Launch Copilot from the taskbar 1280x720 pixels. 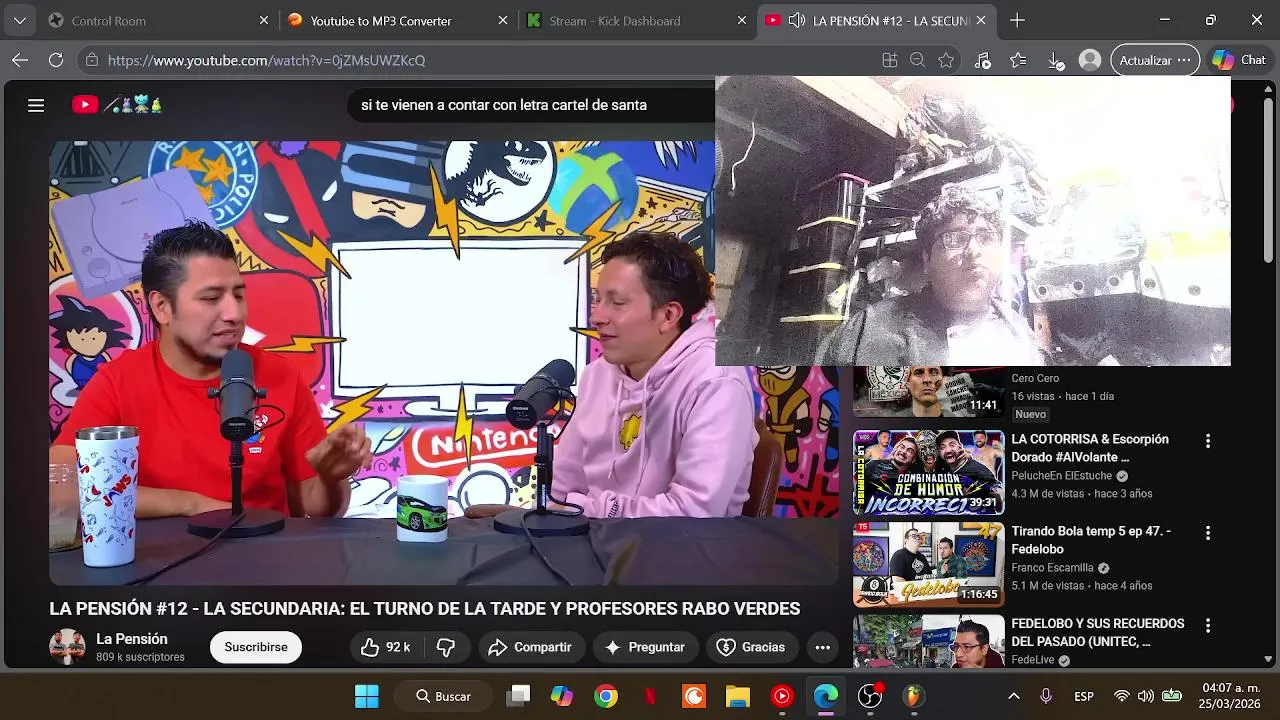pos(562,696)
